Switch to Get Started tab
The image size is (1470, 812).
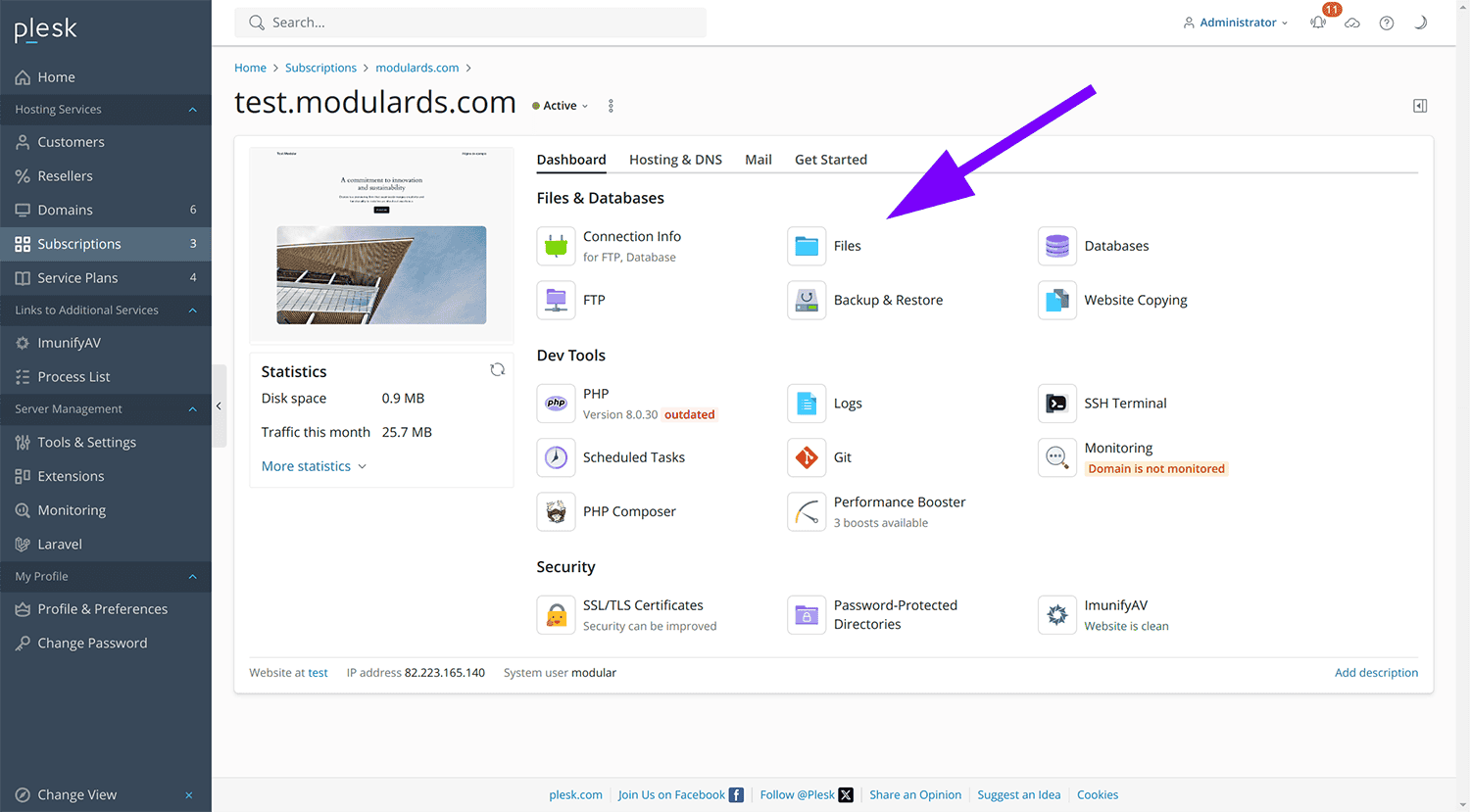click(x=831, y=160)
